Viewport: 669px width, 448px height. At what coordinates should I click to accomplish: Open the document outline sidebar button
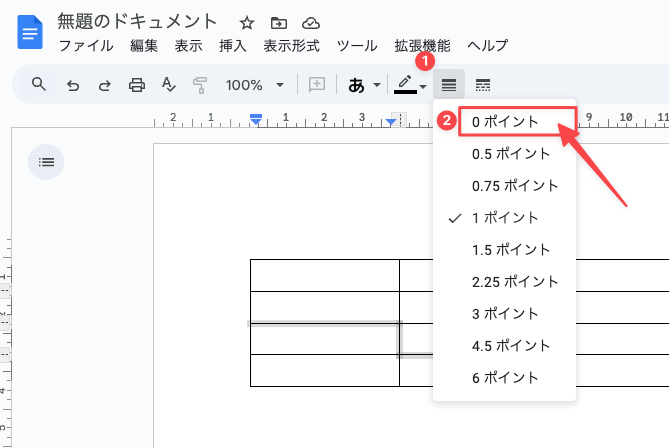point(46,161)
